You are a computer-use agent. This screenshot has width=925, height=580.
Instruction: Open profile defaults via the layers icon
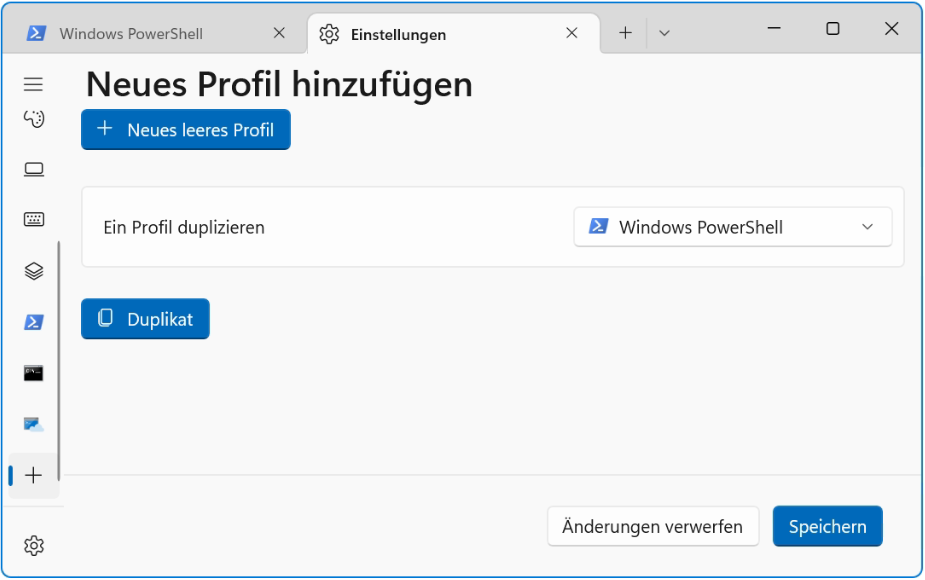click(x=34, y=271)
